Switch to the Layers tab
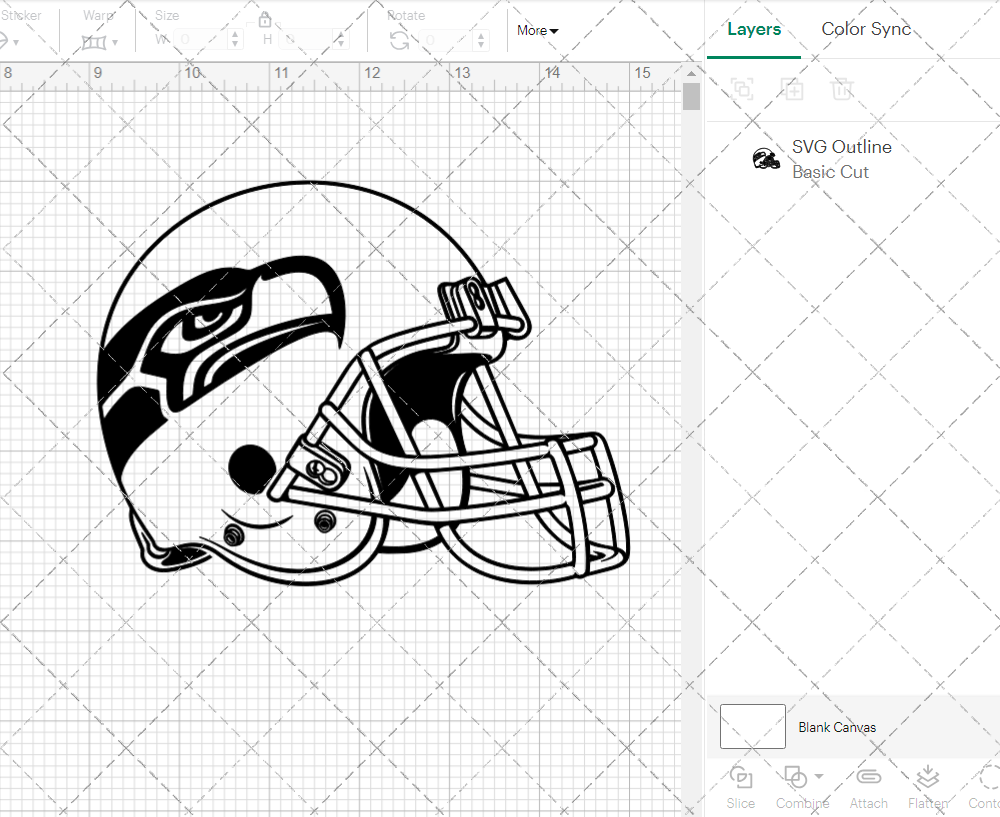 tap(754, 29)
